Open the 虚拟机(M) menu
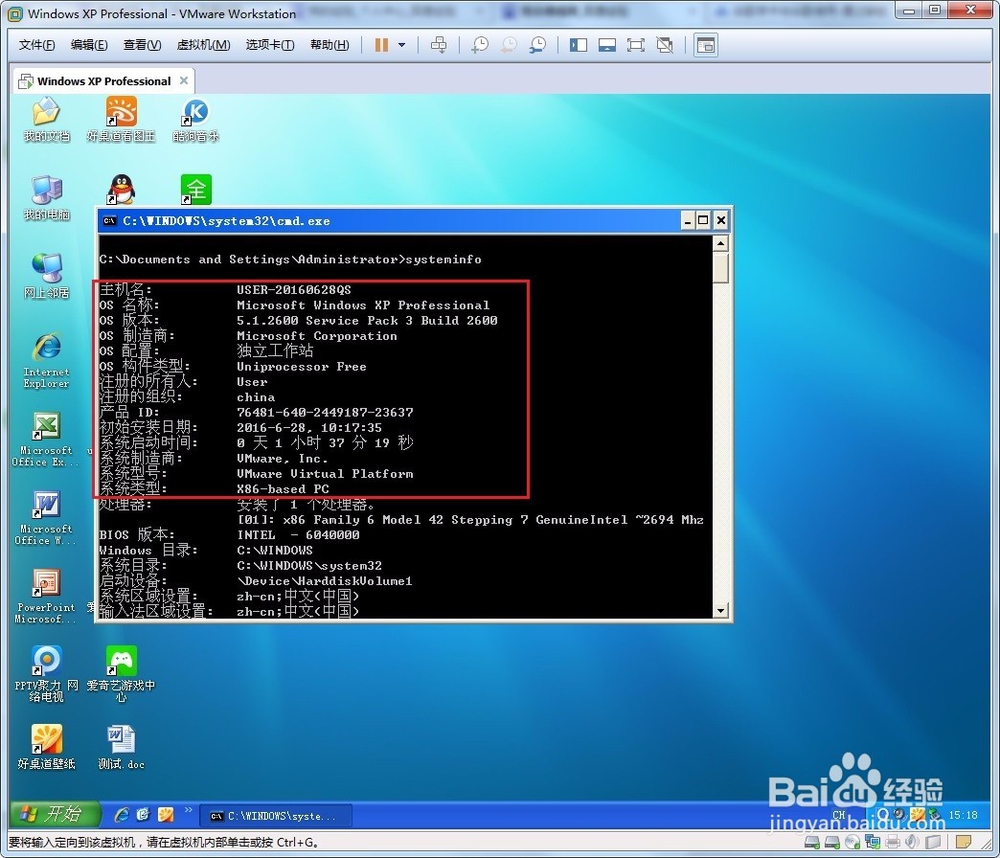This screenshot has width=1000, height=858. 203,45
